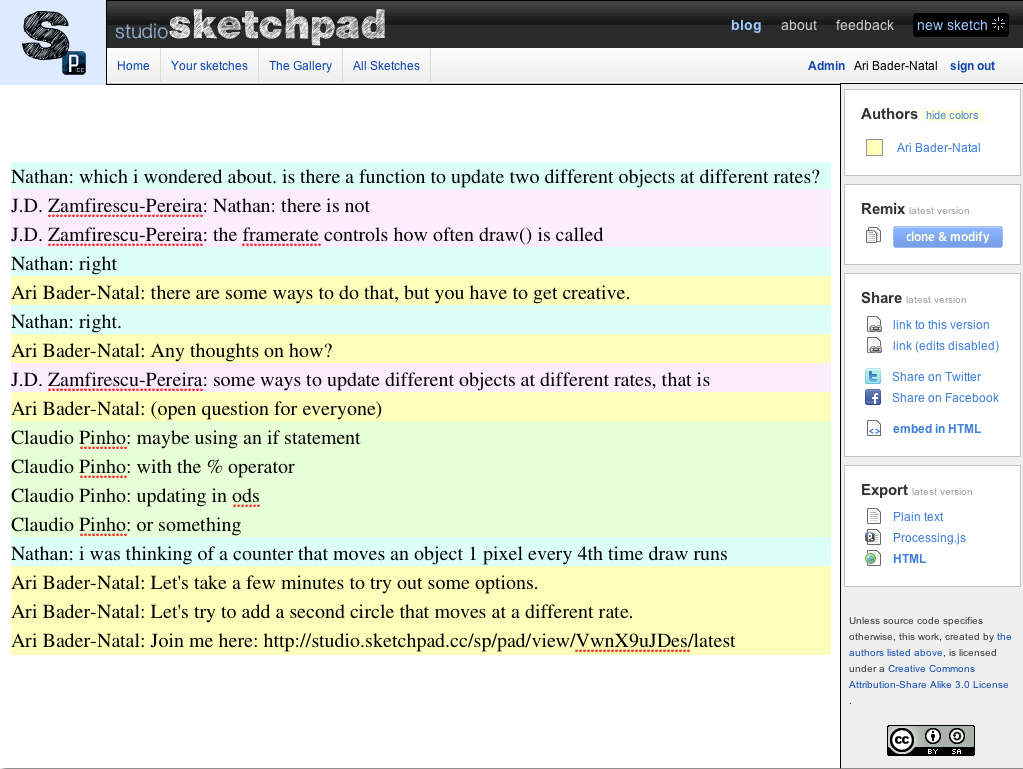This screenshot has width=1023, height=769.
Task: Click 'link (edits disabled)'
Action: pos(945,346)
